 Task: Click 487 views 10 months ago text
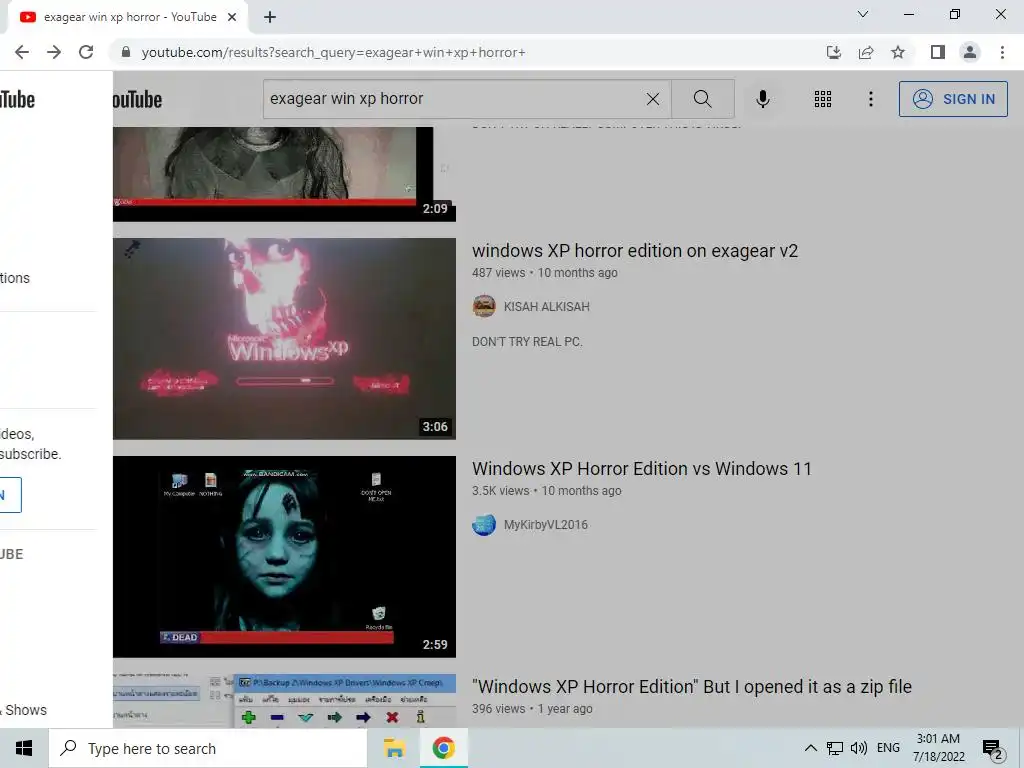click(545, 273)
